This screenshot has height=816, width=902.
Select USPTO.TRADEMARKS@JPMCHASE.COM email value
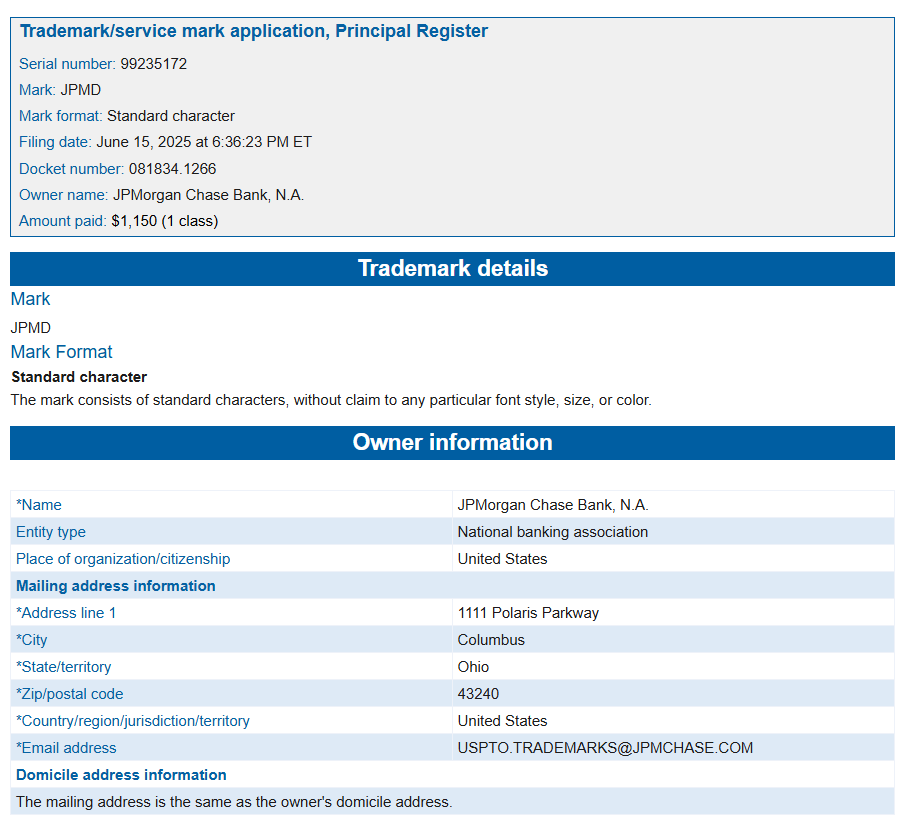(x=605, y=748)
